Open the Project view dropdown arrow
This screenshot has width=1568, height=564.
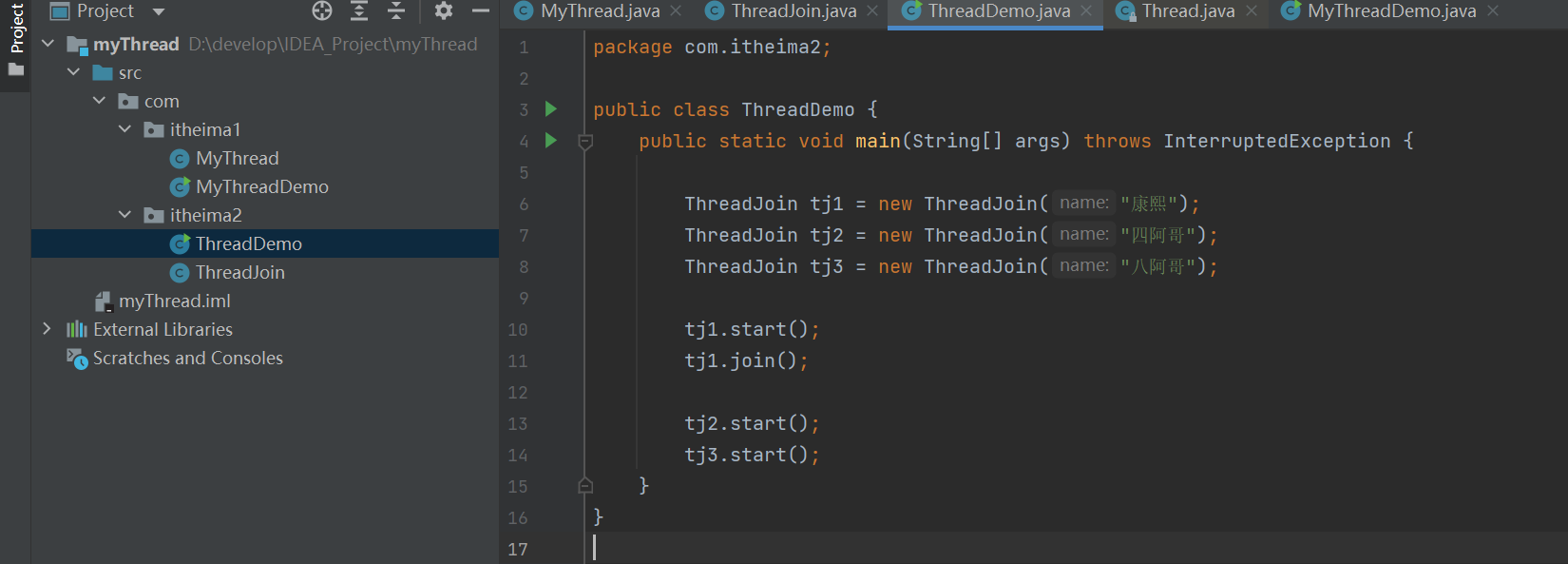159,12
